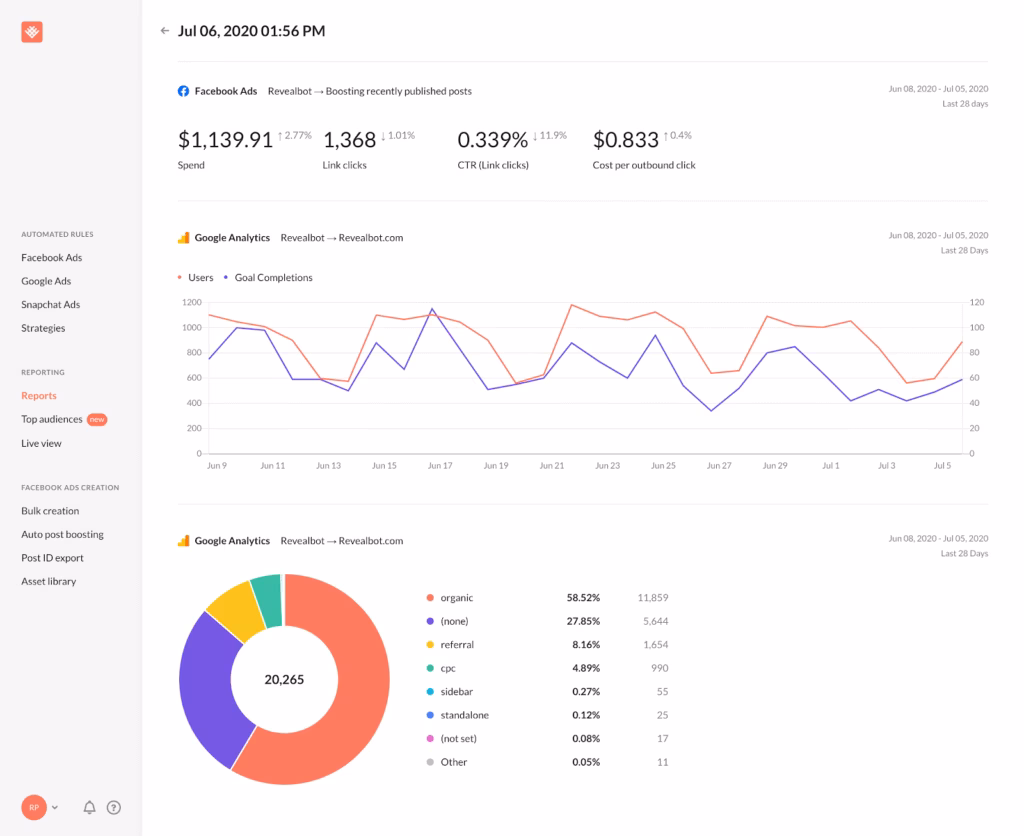The width and height of the screenshot is (1024, 836).
Task: Click the back arrow next to the report timestamp
Action: 164,31
